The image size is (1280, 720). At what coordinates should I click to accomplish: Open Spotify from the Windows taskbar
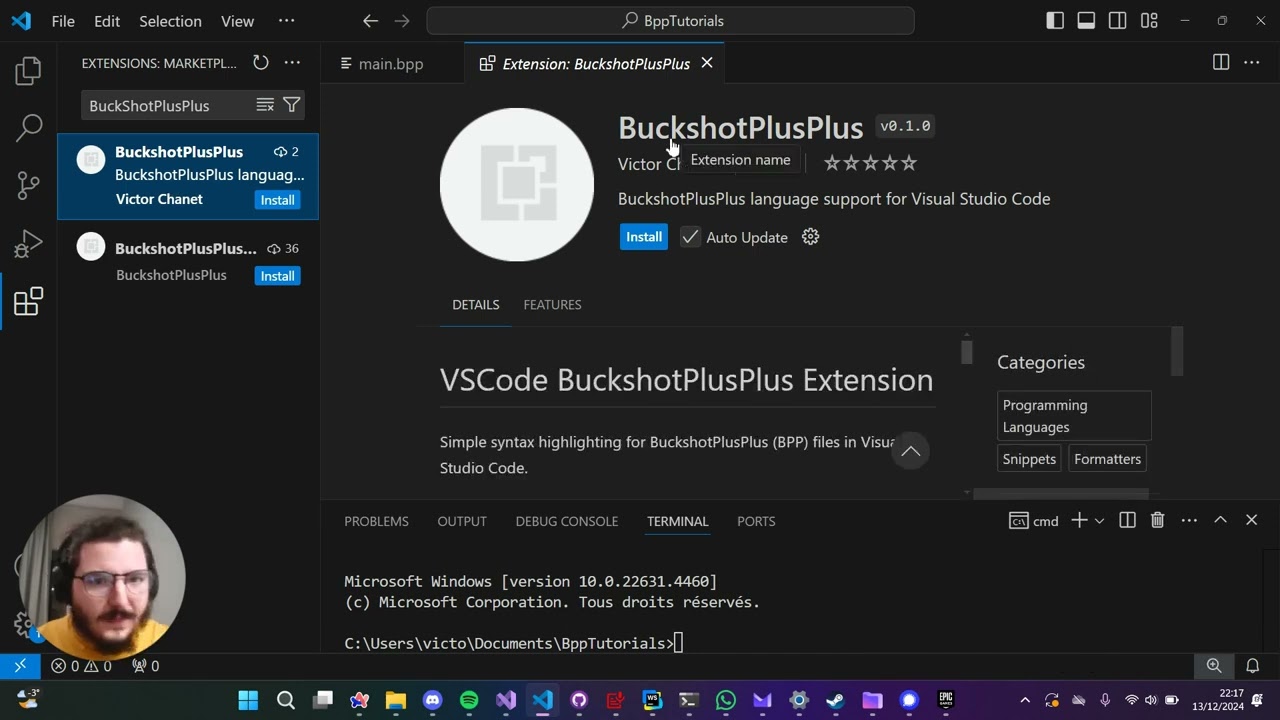[x=469, y=700]
